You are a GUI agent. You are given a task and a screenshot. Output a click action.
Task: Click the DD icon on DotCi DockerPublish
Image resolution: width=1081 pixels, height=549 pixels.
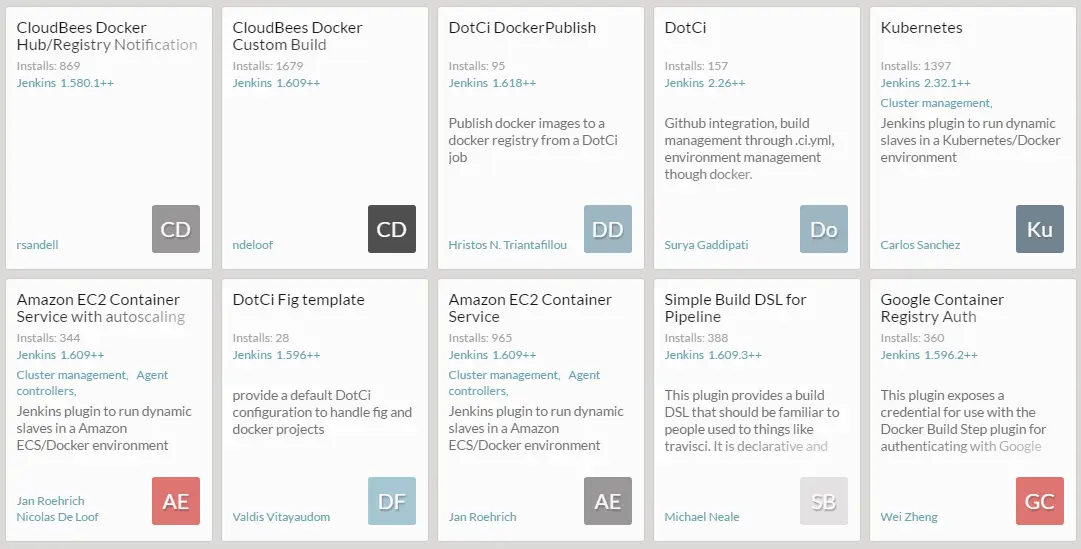tap(608, 229)
